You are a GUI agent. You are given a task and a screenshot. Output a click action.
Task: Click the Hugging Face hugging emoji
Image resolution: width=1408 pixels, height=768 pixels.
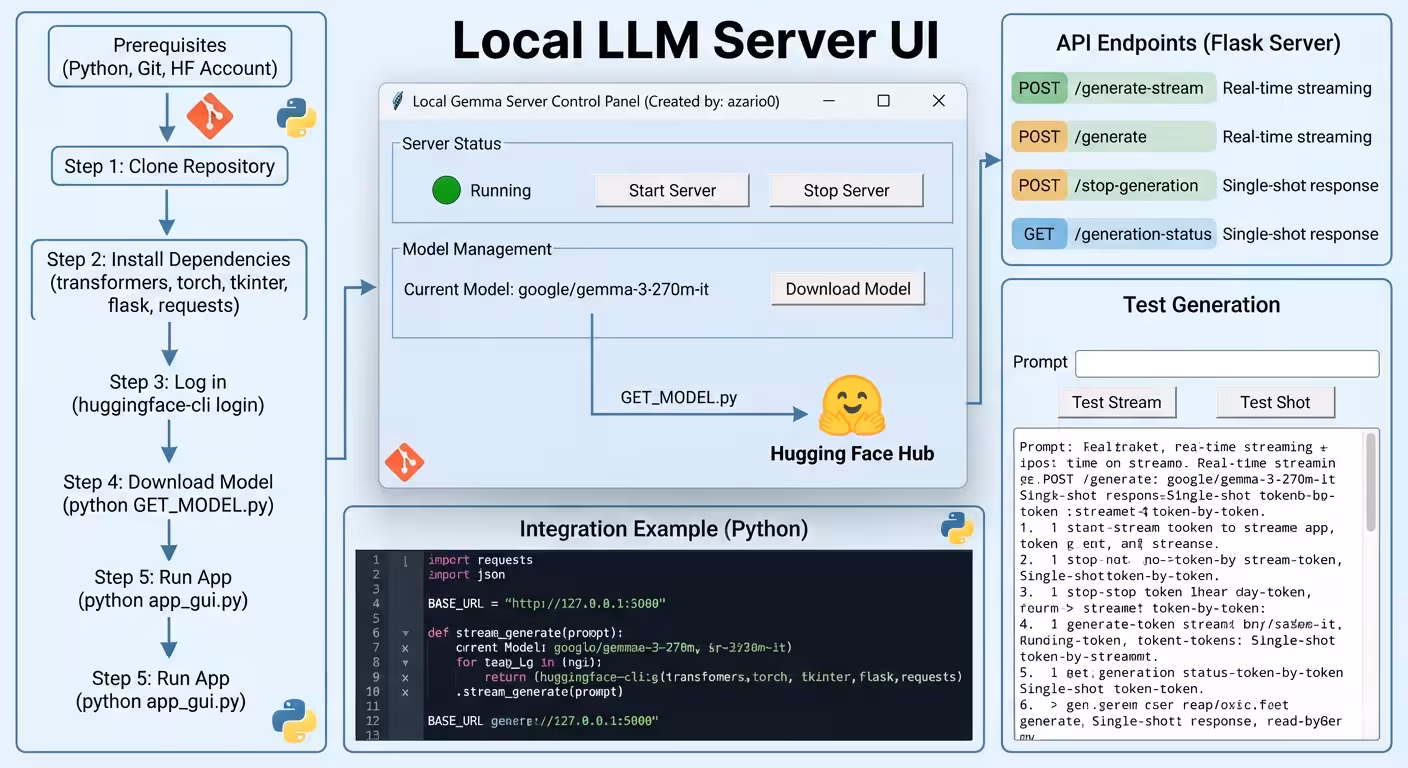[x=852, y=406]
